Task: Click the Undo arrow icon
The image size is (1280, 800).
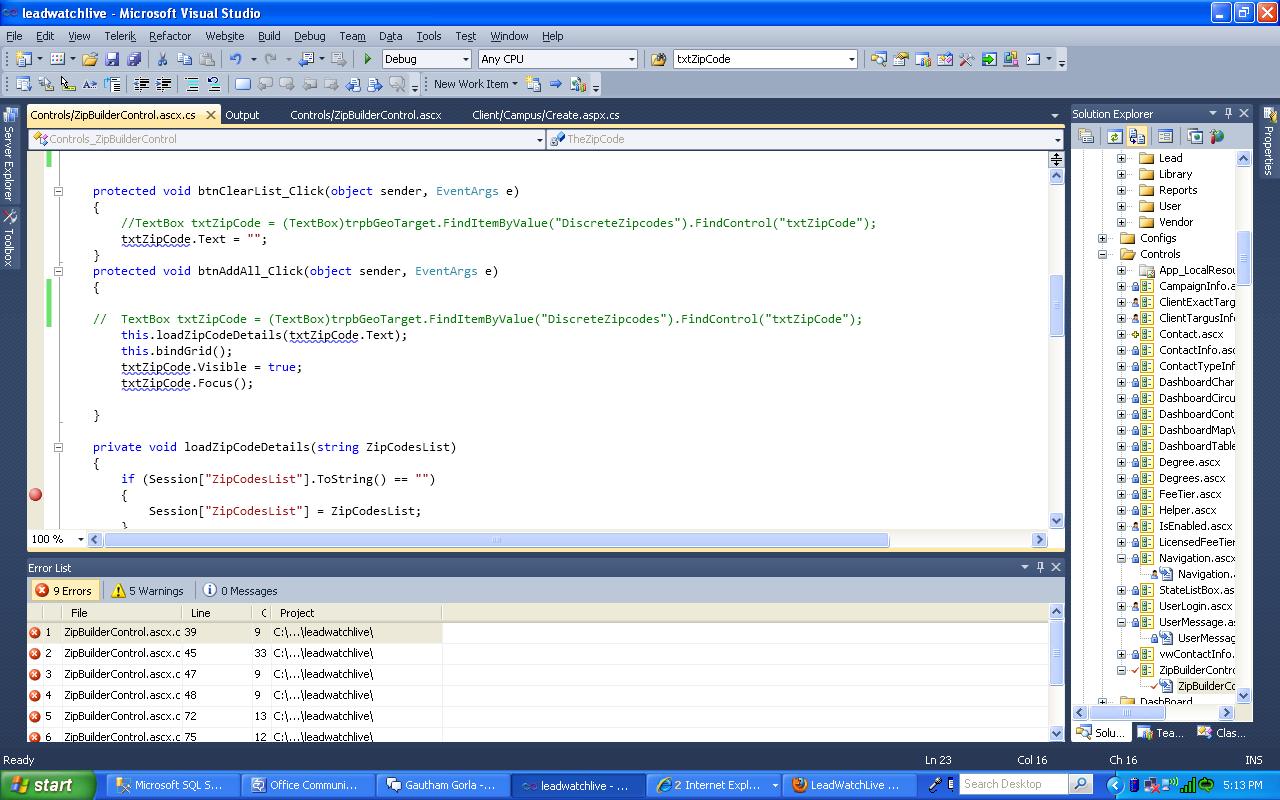Action: 235,60
